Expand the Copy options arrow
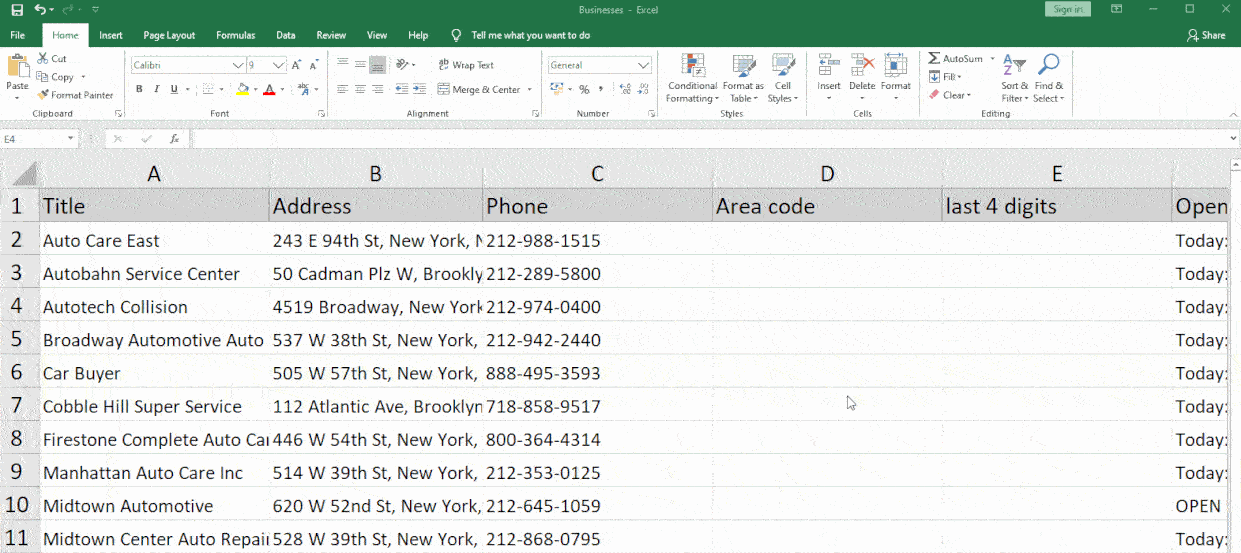The image size is (1241, 553). point(83,77)
